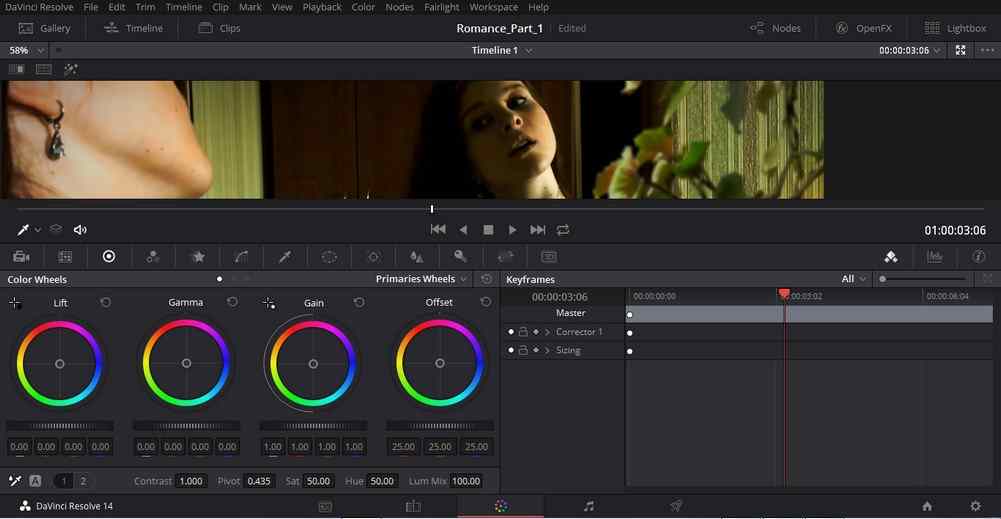
Task: Open the Curves palette icon
Action: click(x=241, y=257)
